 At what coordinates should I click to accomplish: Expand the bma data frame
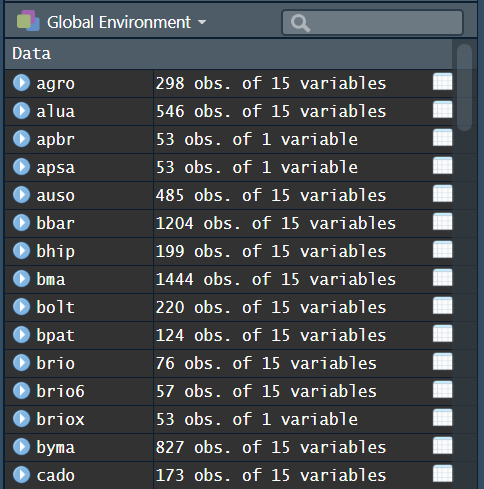(x=22, y=279)
